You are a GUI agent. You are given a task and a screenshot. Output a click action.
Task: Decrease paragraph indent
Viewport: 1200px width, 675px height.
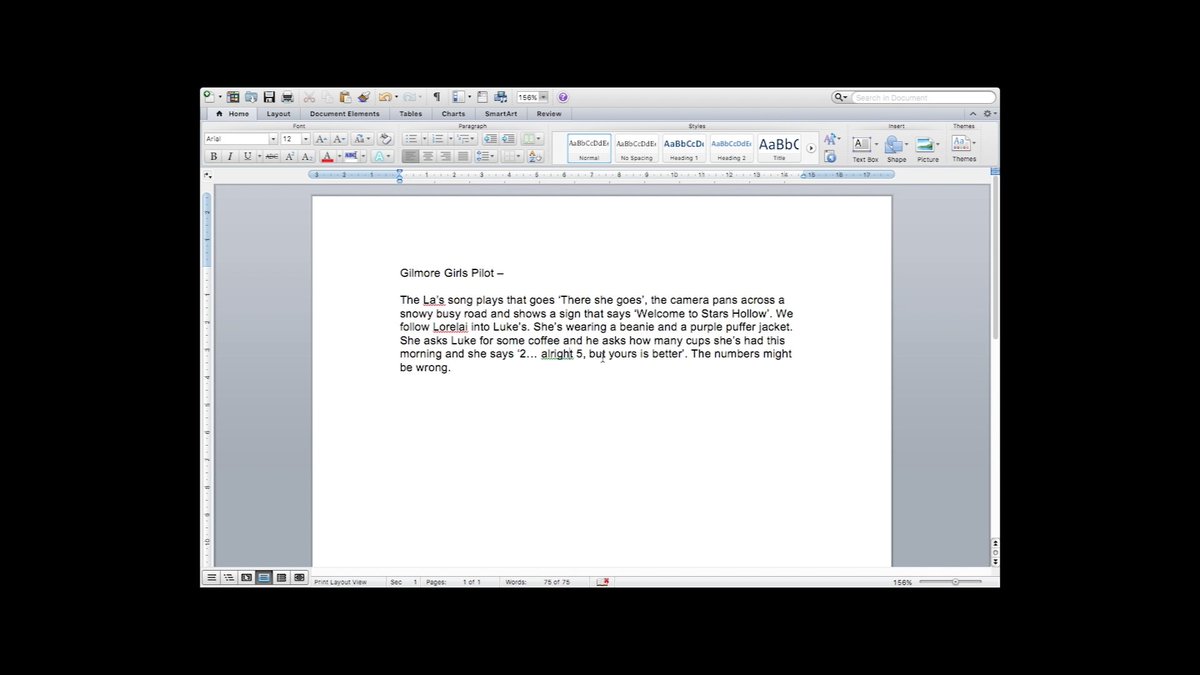490,139
